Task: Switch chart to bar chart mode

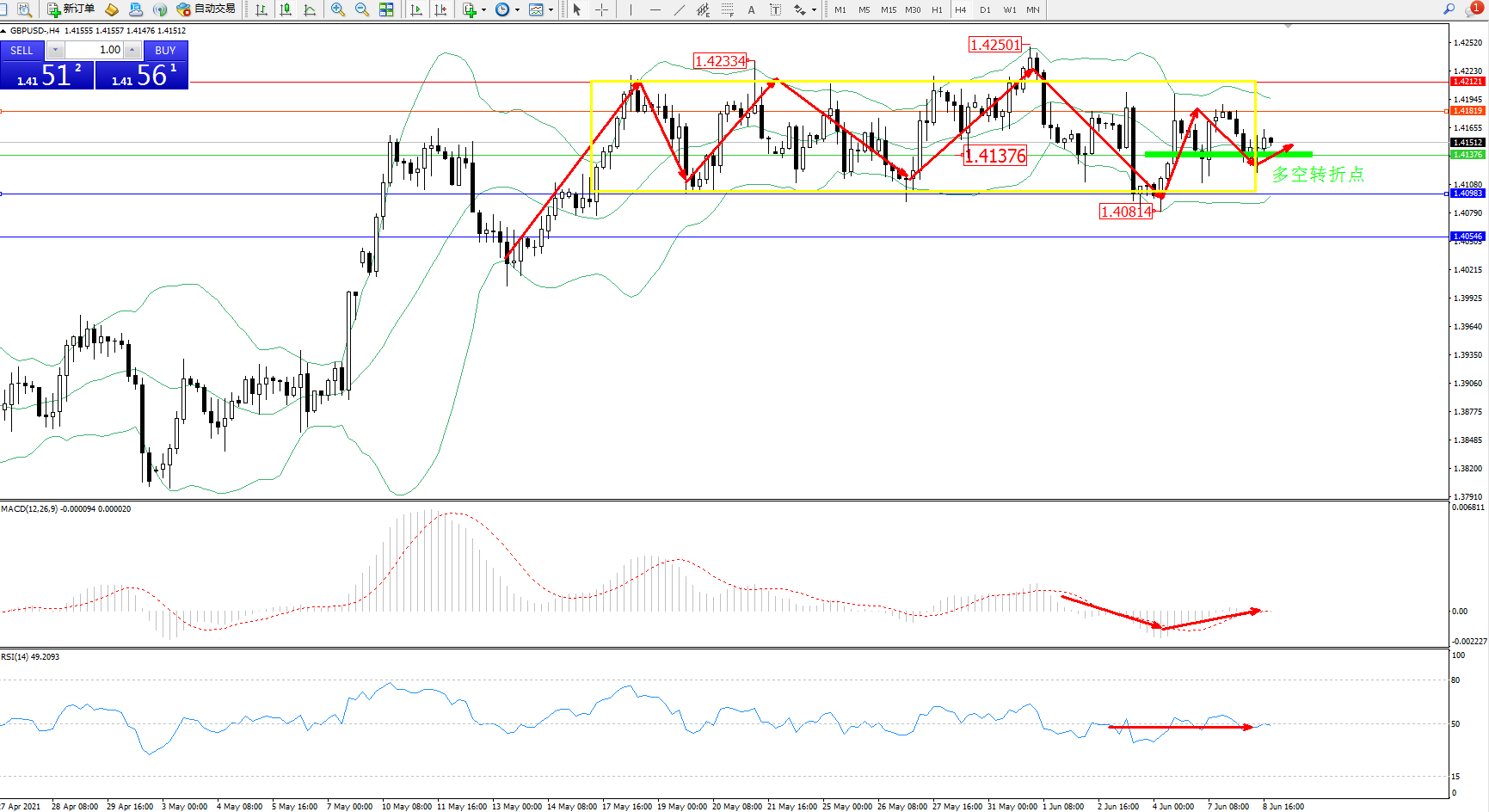Action: [x=261, y=9]
